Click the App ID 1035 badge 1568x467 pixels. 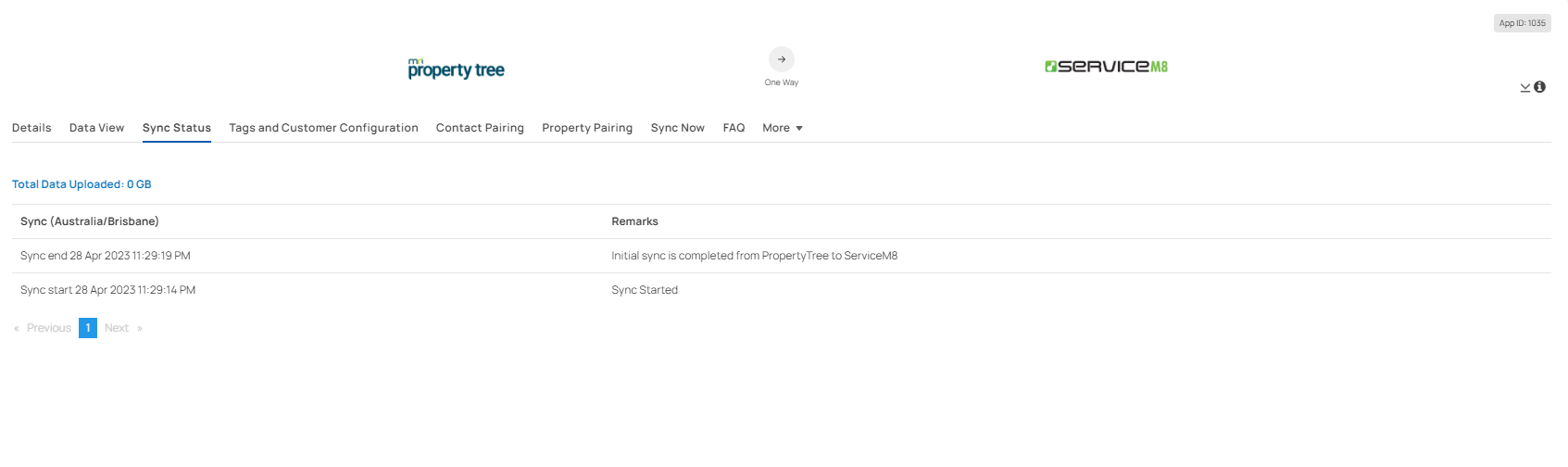(1523, 23)
